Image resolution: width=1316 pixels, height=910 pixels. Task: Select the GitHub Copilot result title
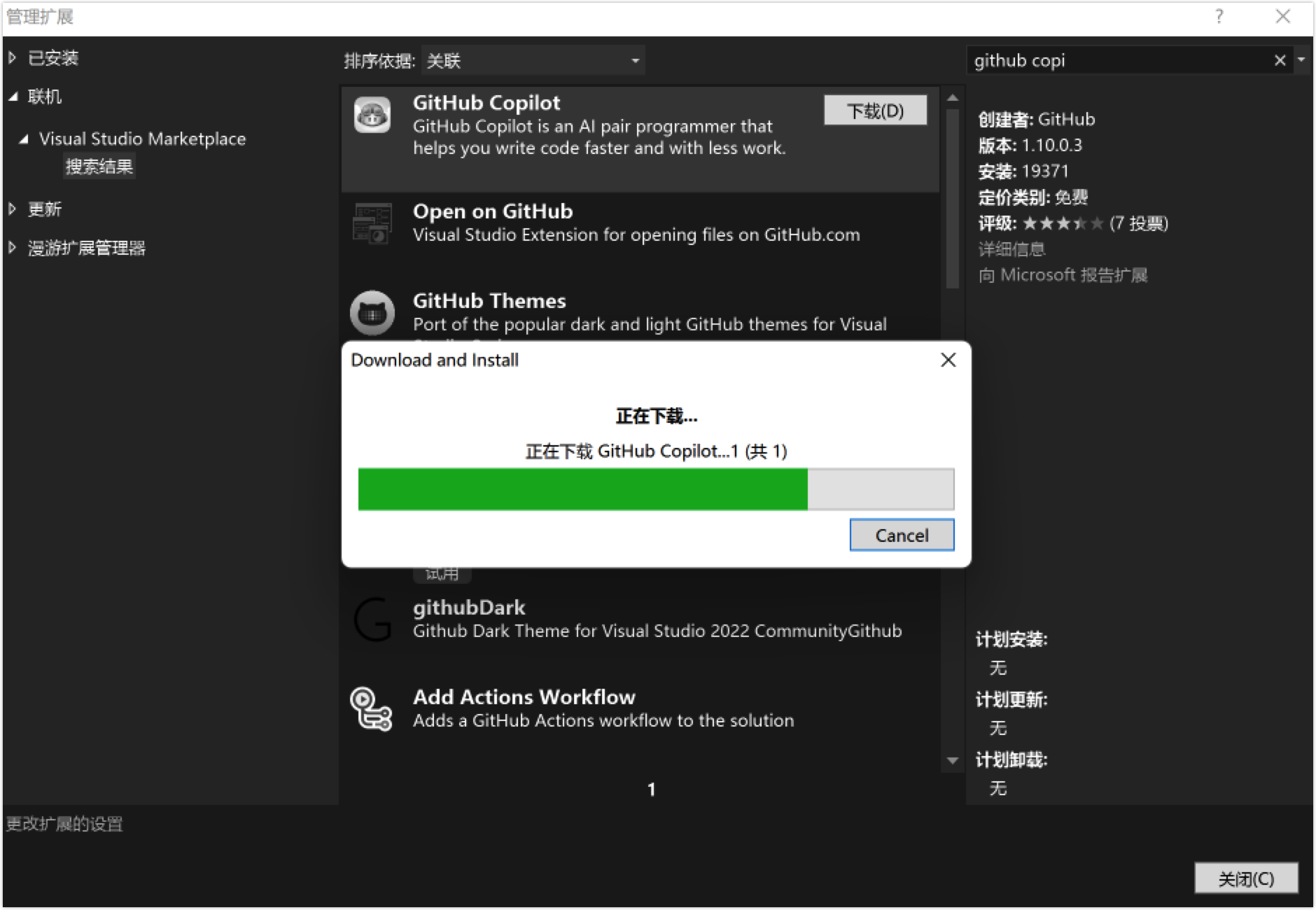[486, 103]
